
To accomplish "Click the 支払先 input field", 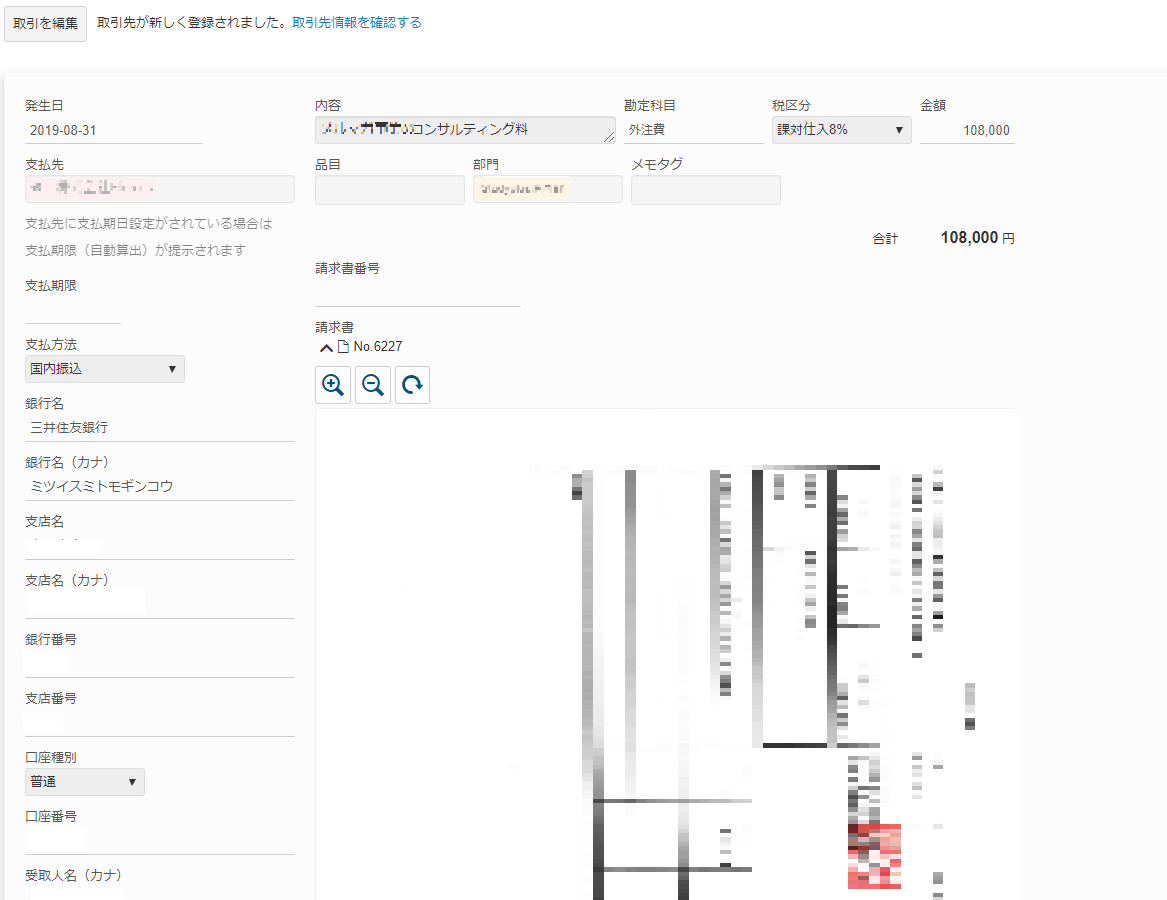I will point(160,189).
